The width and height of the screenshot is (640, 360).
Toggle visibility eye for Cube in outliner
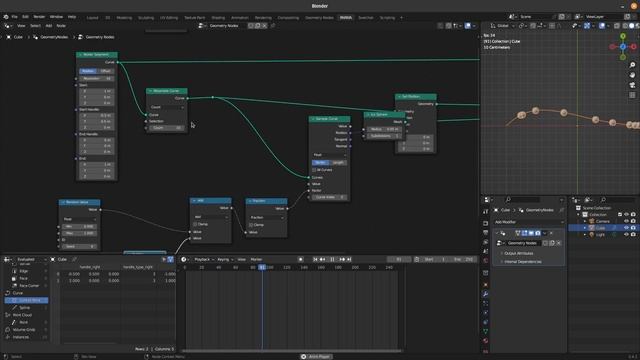point(627,228)
